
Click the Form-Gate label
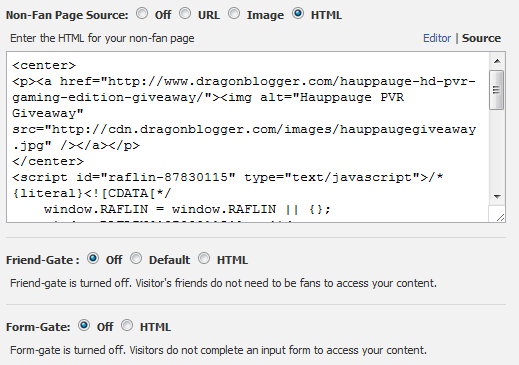coord(38,327)
